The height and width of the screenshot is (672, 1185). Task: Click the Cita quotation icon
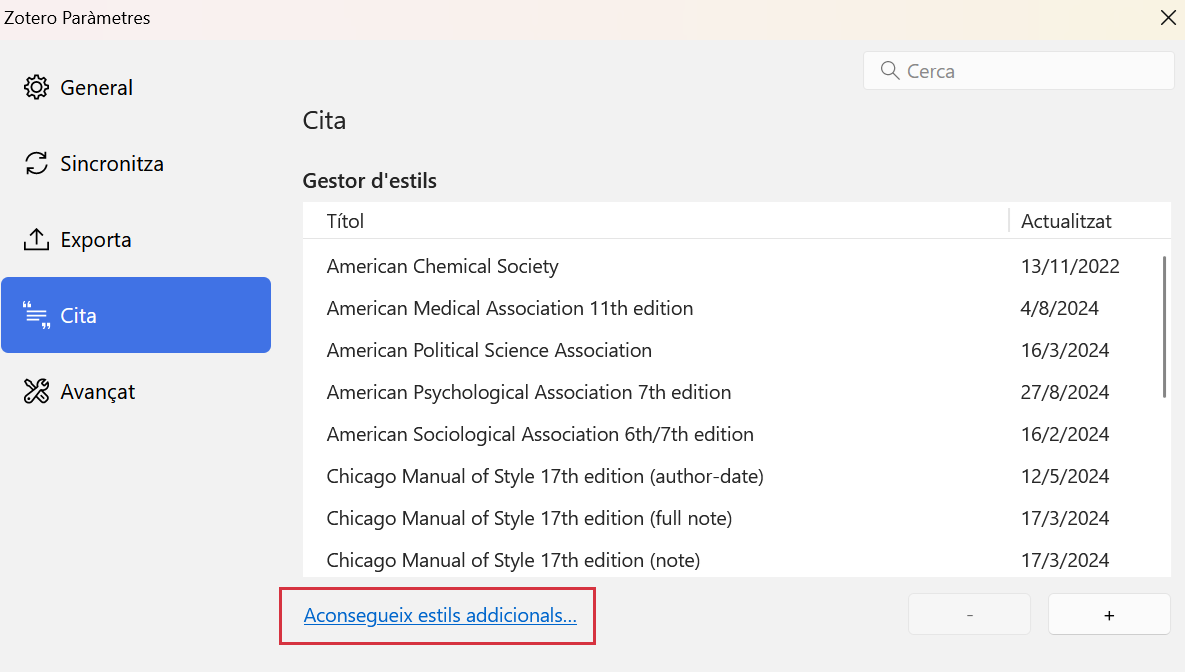click(x=36, y=315)
